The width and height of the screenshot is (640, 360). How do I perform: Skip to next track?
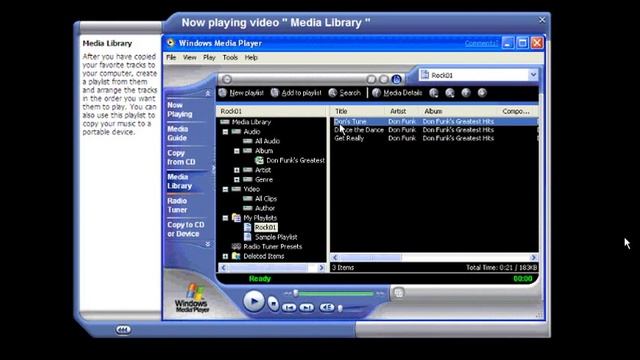(x=307, y=307)
